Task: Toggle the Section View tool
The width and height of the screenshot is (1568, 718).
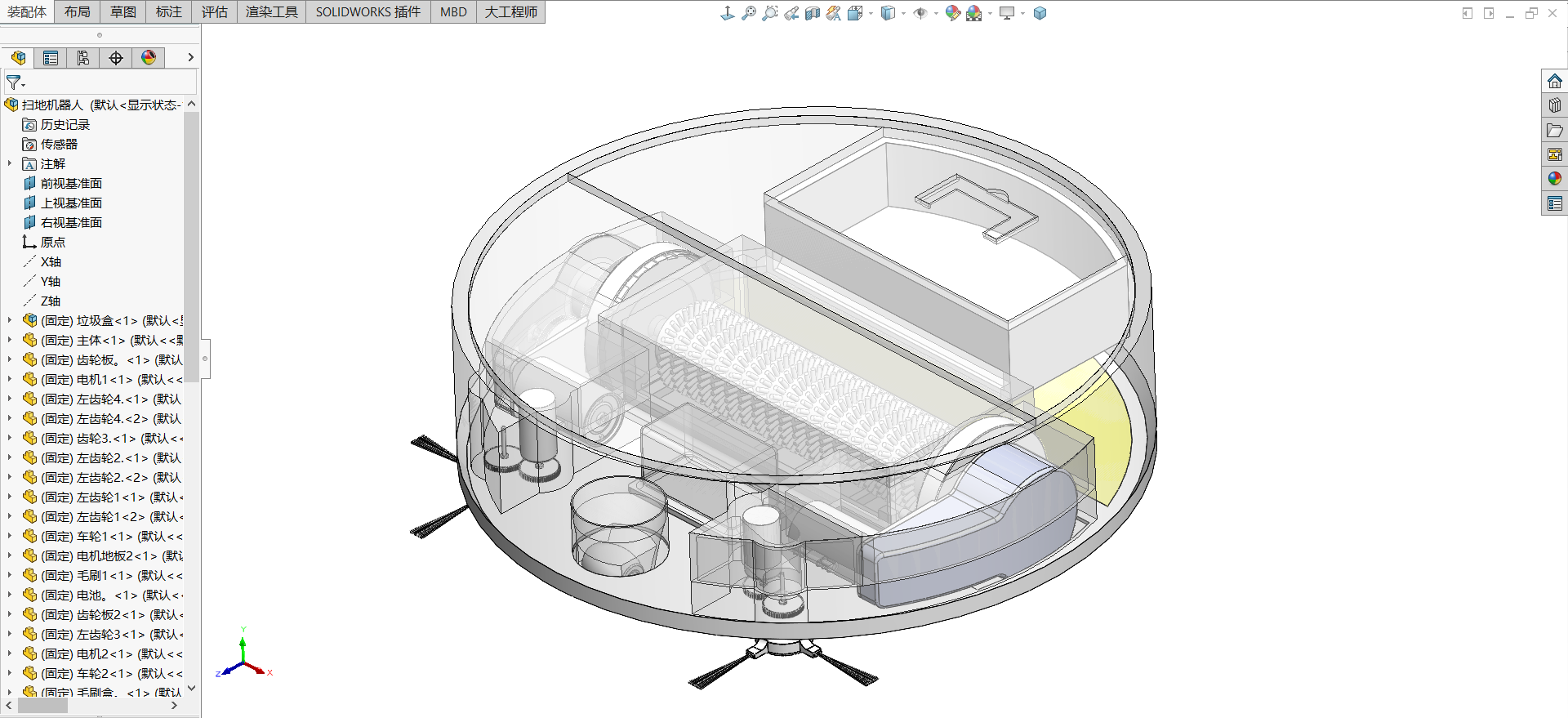Action: tap(812, 13)
